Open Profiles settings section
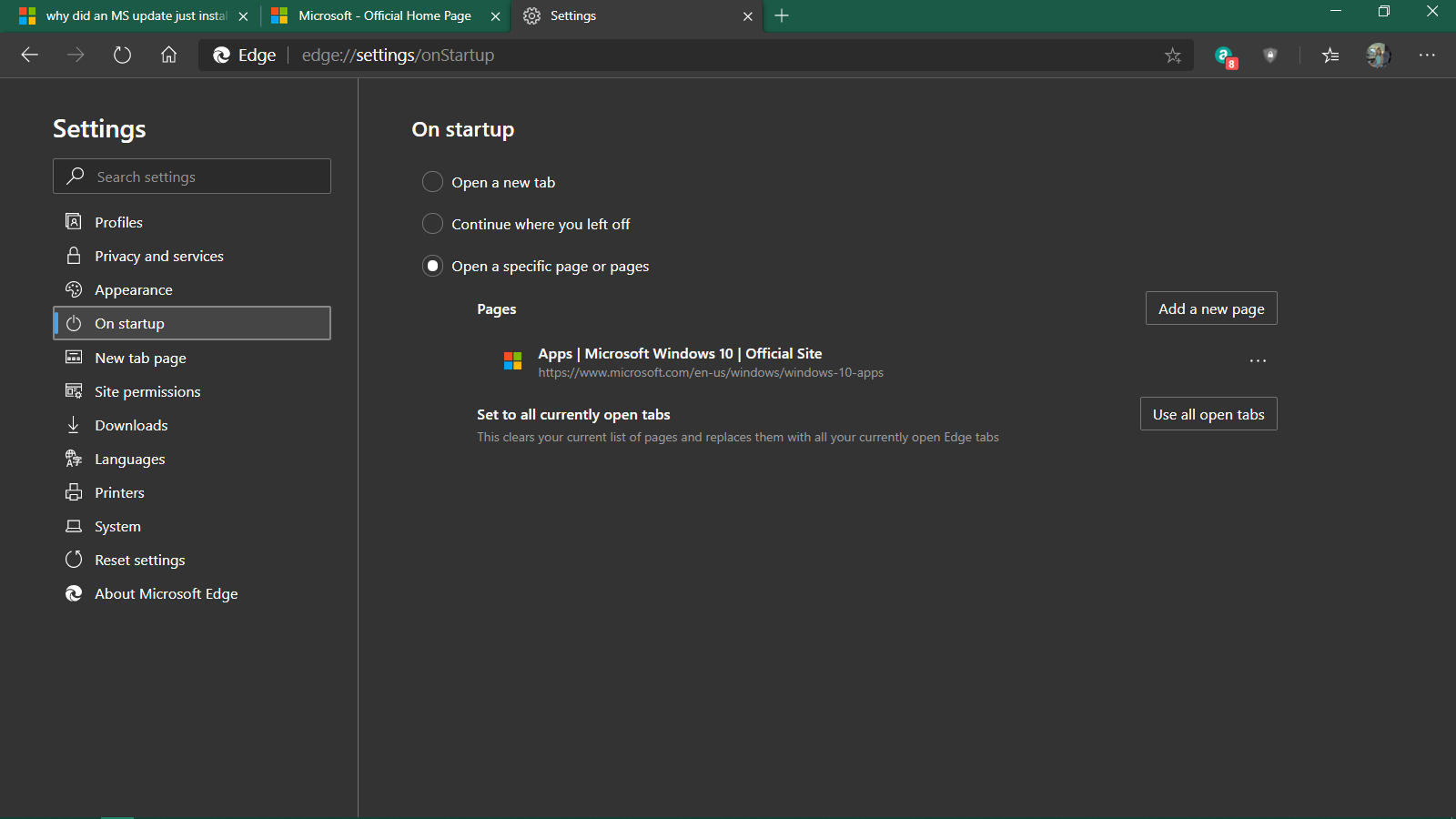The width and height of the screenshot is (1456, 819). point(192,222)
